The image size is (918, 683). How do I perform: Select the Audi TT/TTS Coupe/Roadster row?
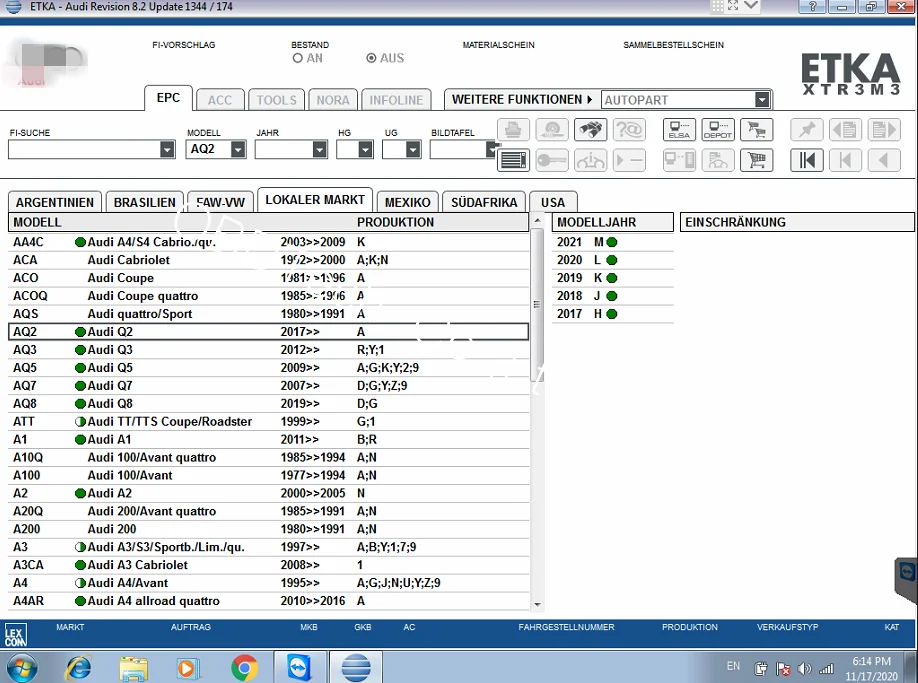tap(269, 422)
